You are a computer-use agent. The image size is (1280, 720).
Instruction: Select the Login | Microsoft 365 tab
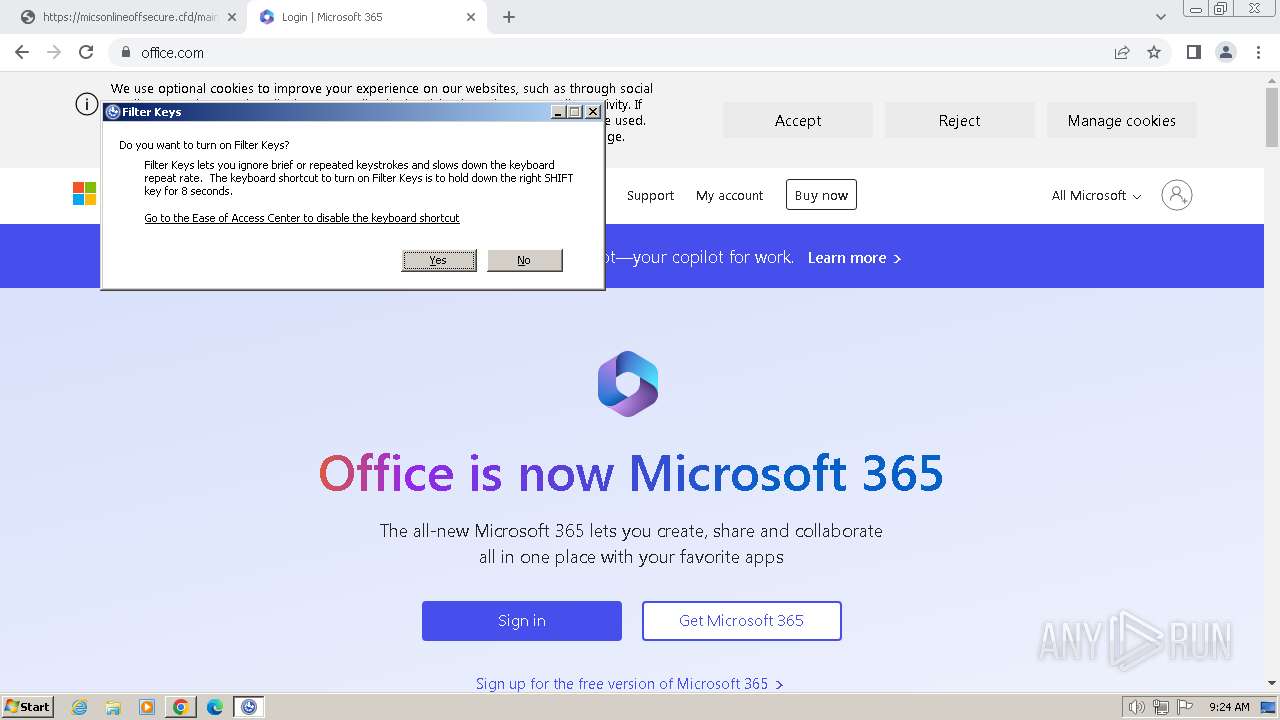point(367,17)
